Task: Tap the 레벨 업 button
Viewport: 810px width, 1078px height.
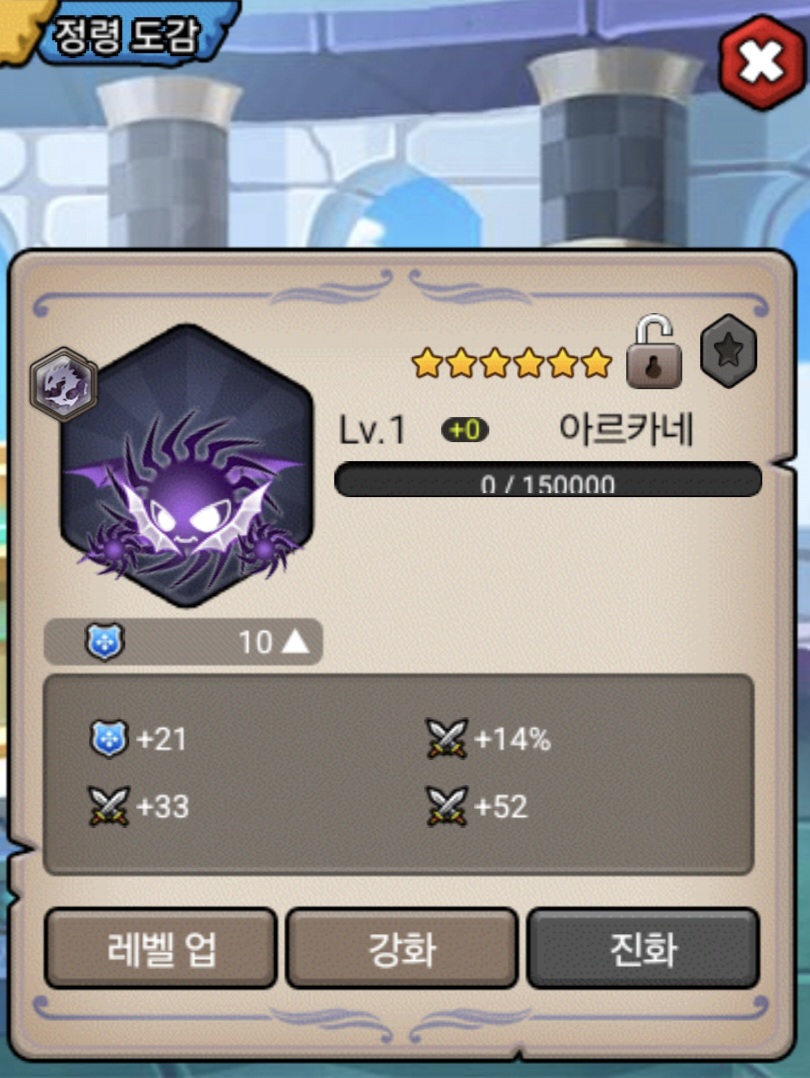Action: 161,949
